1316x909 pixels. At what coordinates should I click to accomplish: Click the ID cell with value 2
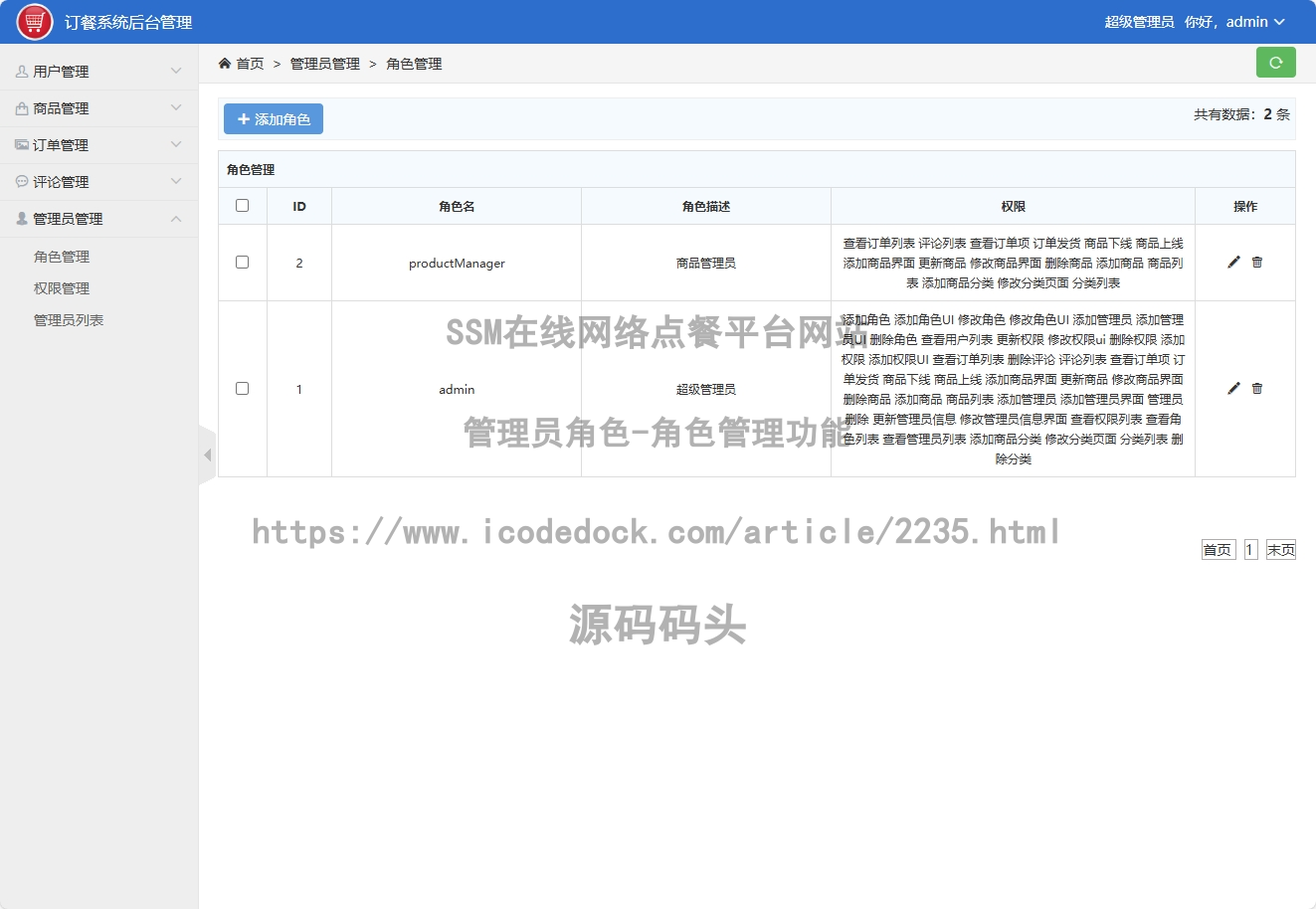pyautogui.click(x=299, y=264)
